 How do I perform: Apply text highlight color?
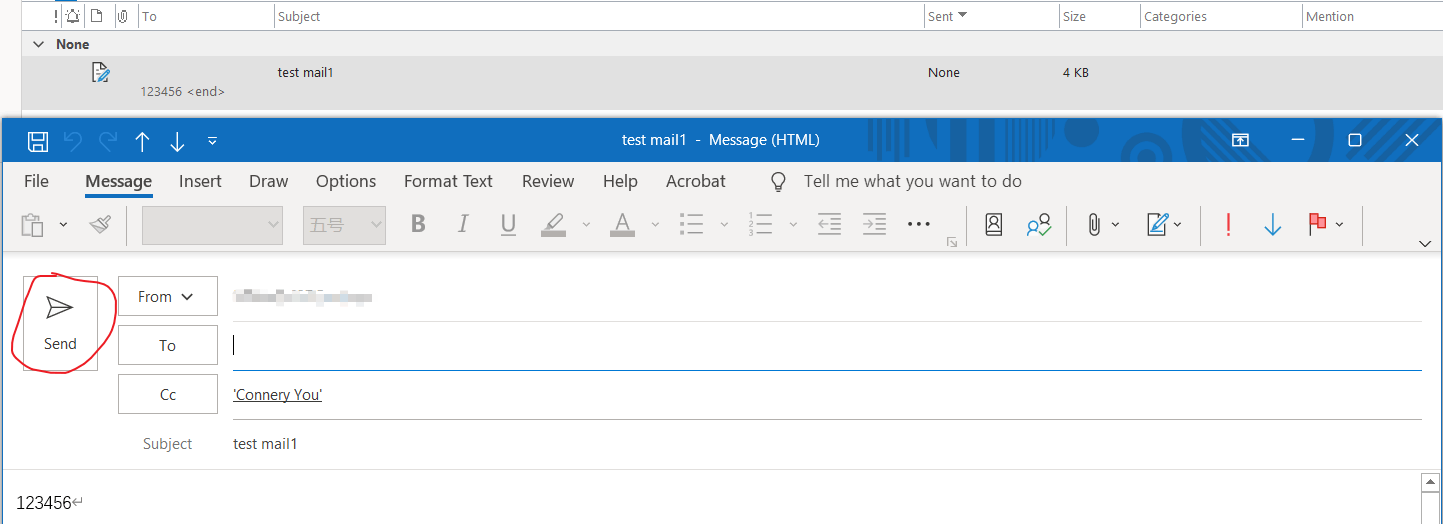(554, 225)
